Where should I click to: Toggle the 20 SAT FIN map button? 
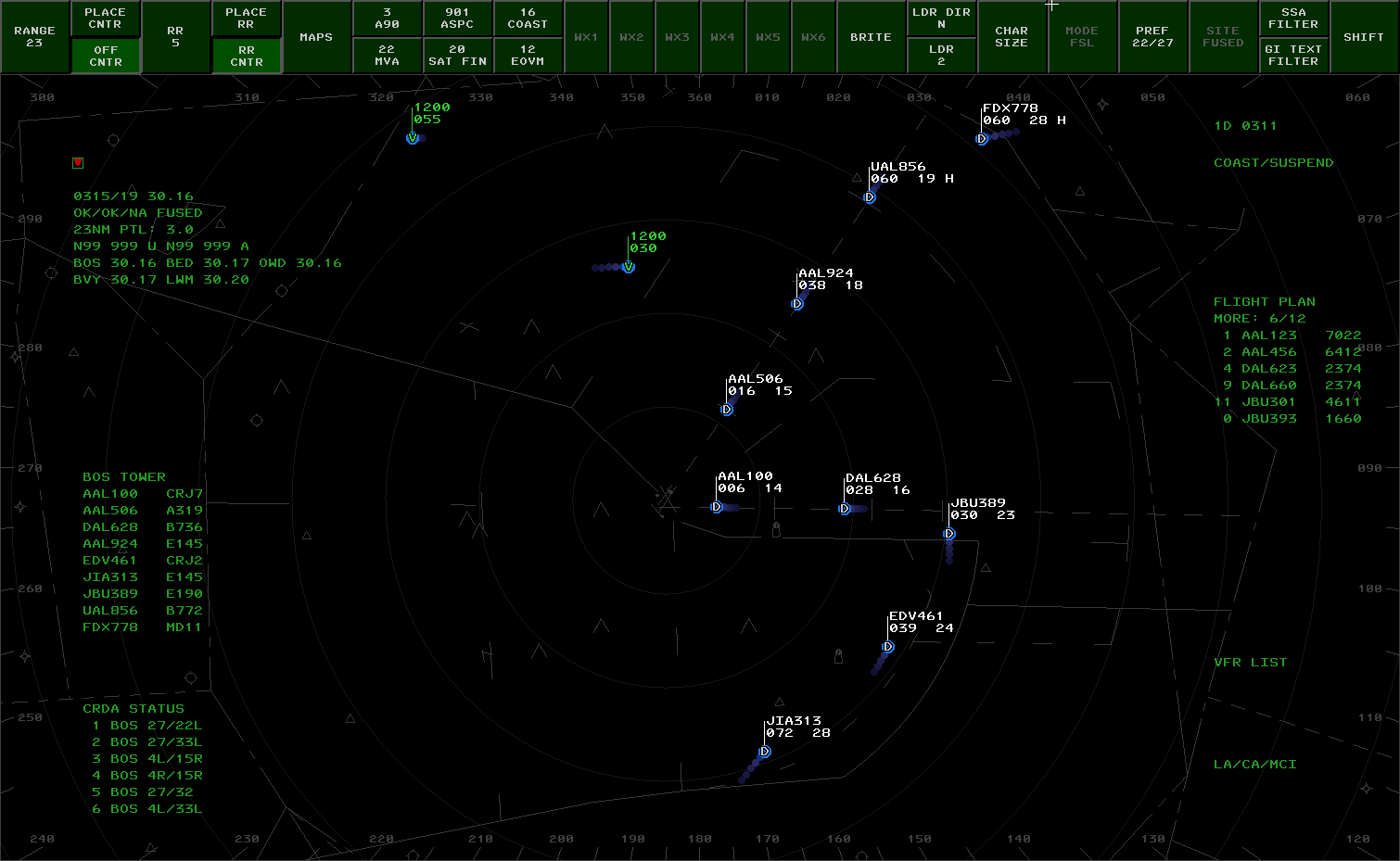(x=457, y=56)
